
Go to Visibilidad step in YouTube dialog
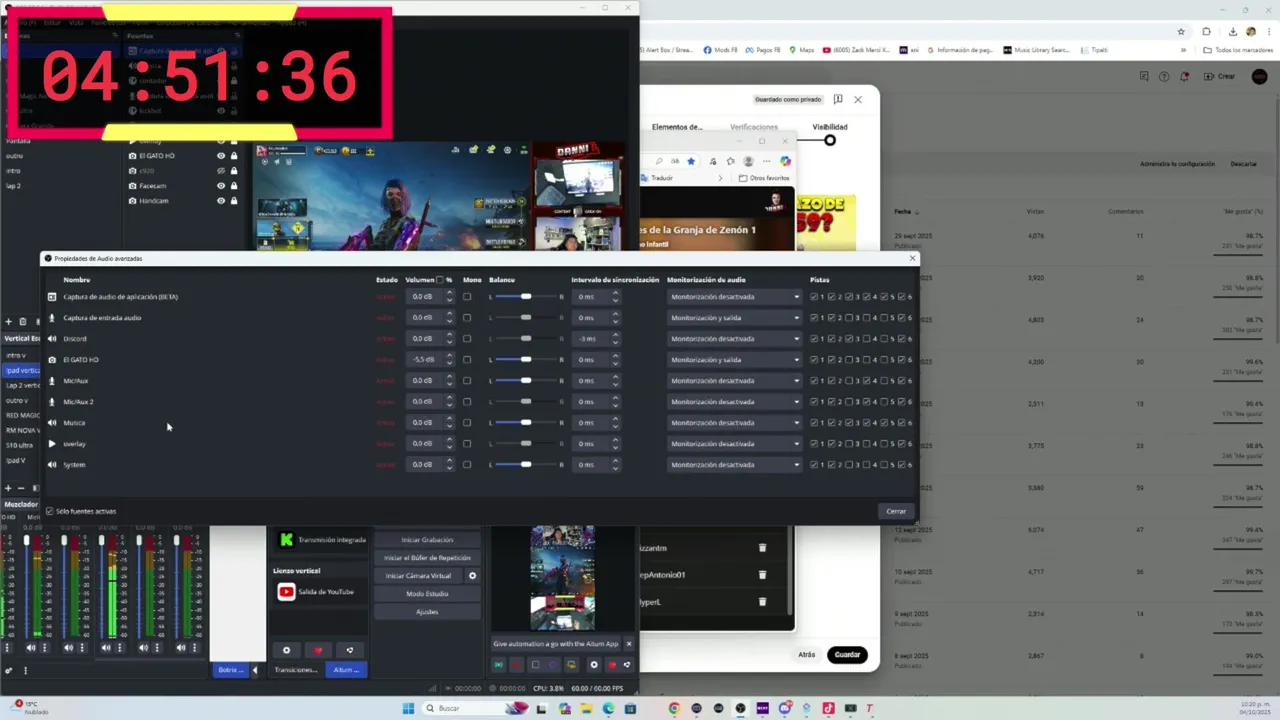pyautogui.click(x=829, y=127)
